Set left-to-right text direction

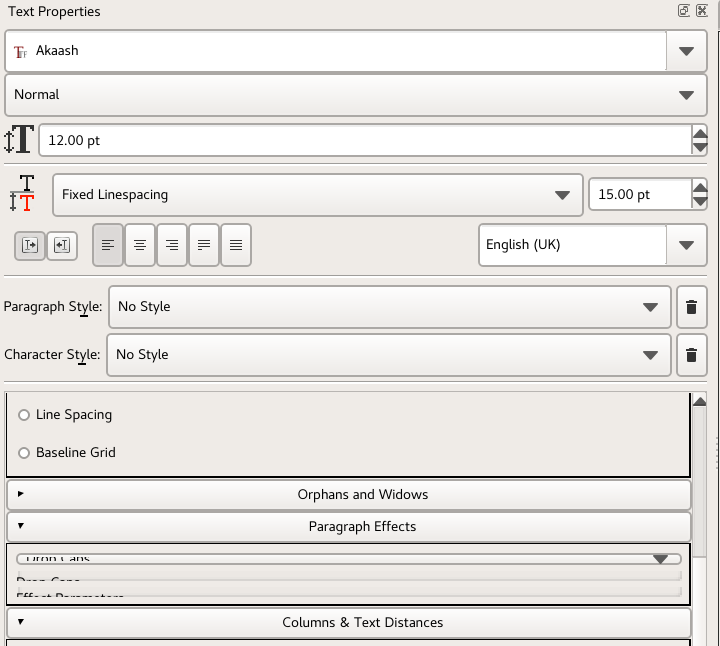pyautogui.click(x=30, y=245)
